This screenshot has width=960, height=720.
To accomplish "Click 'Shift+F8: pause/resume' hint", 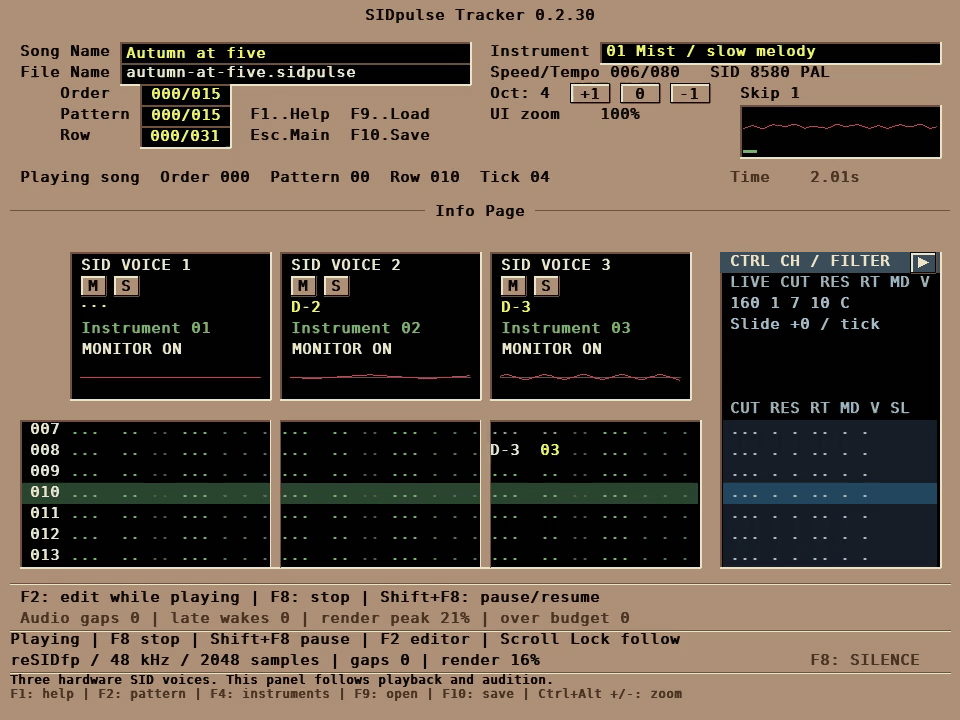I will (490, 597).
